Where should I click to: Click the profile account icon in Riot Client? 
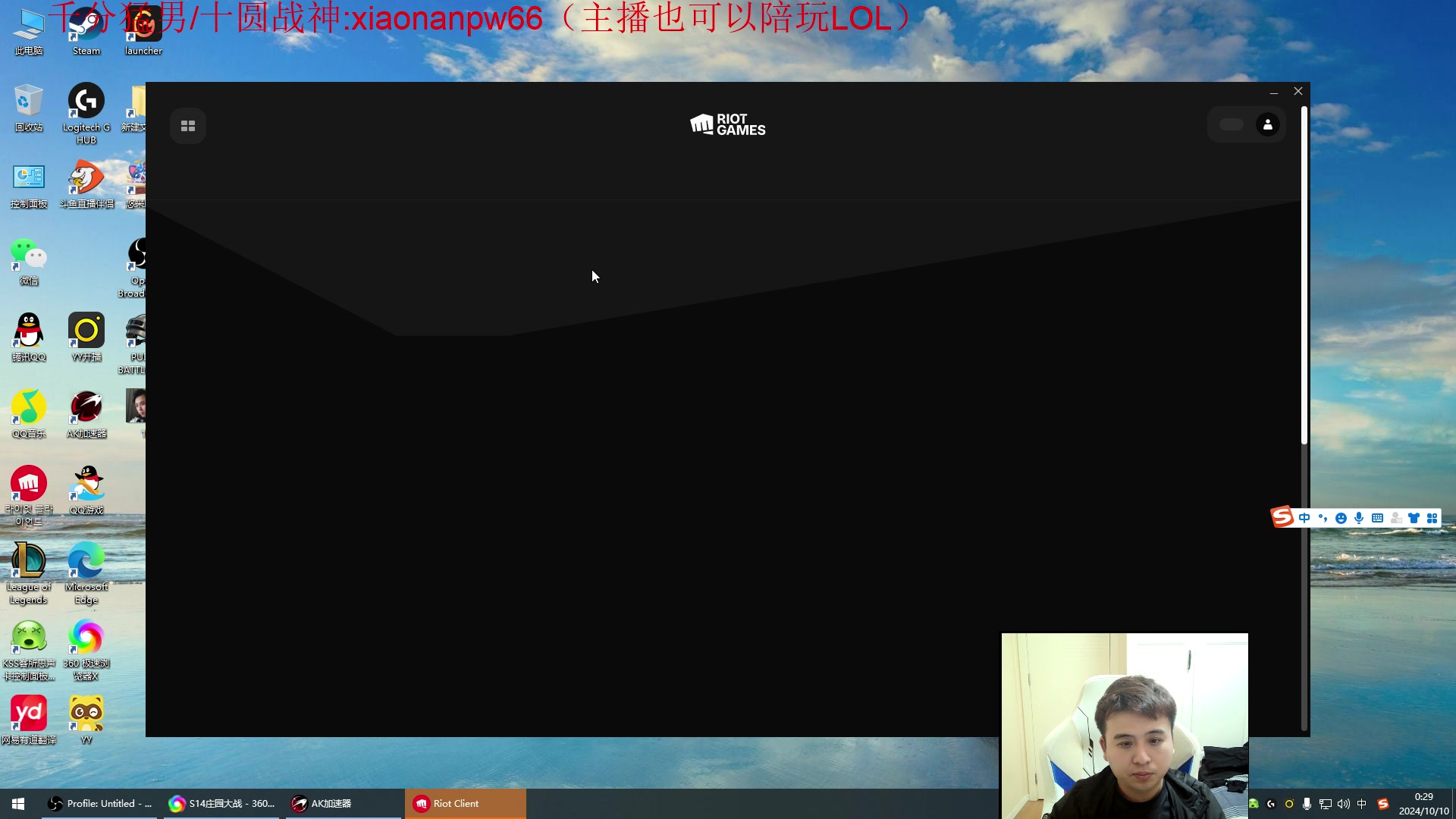point(1268,124)
